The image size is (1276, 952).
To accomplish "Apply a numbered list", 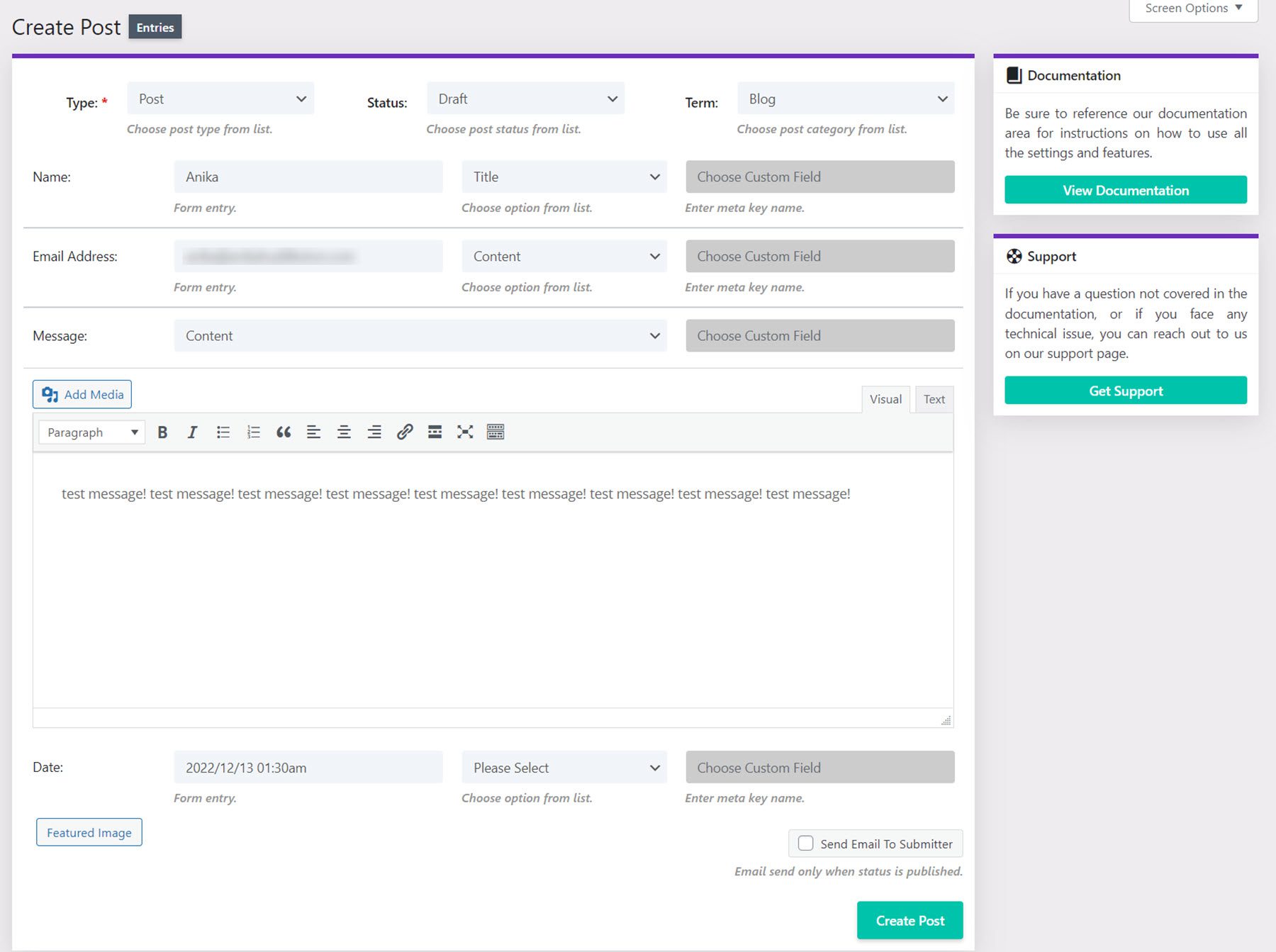I will pos(253,432).
